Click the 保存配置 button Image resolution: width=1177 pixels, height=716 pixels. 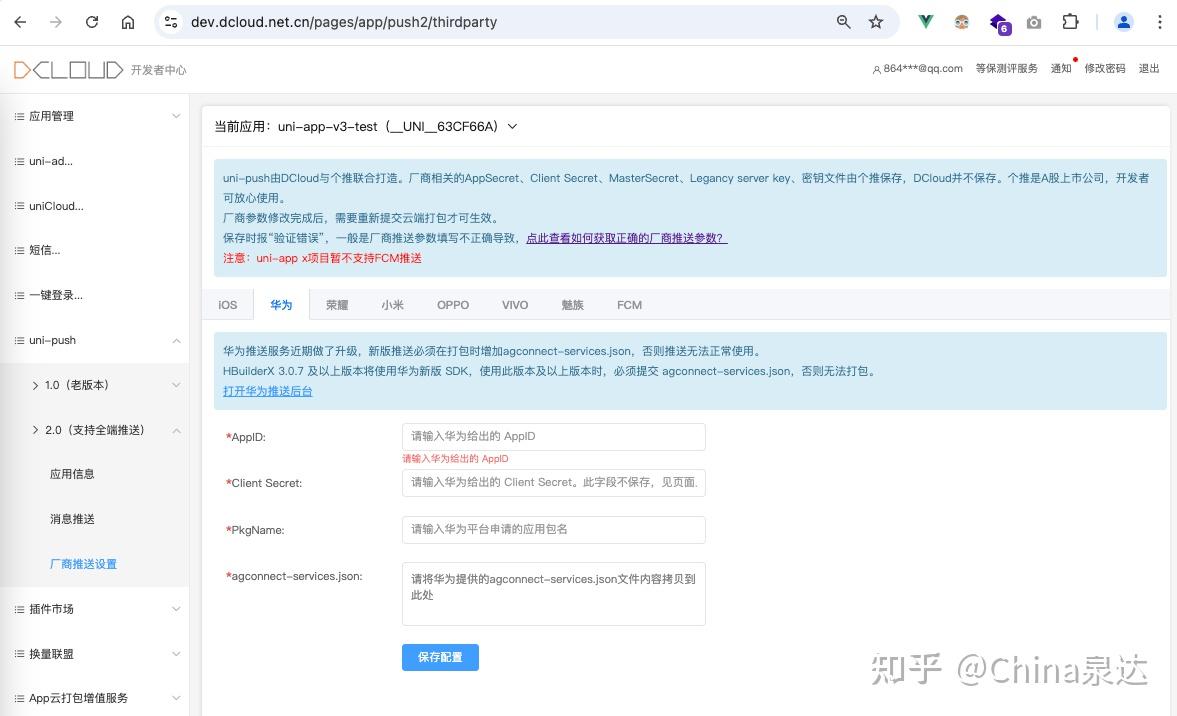click(440, 657)
